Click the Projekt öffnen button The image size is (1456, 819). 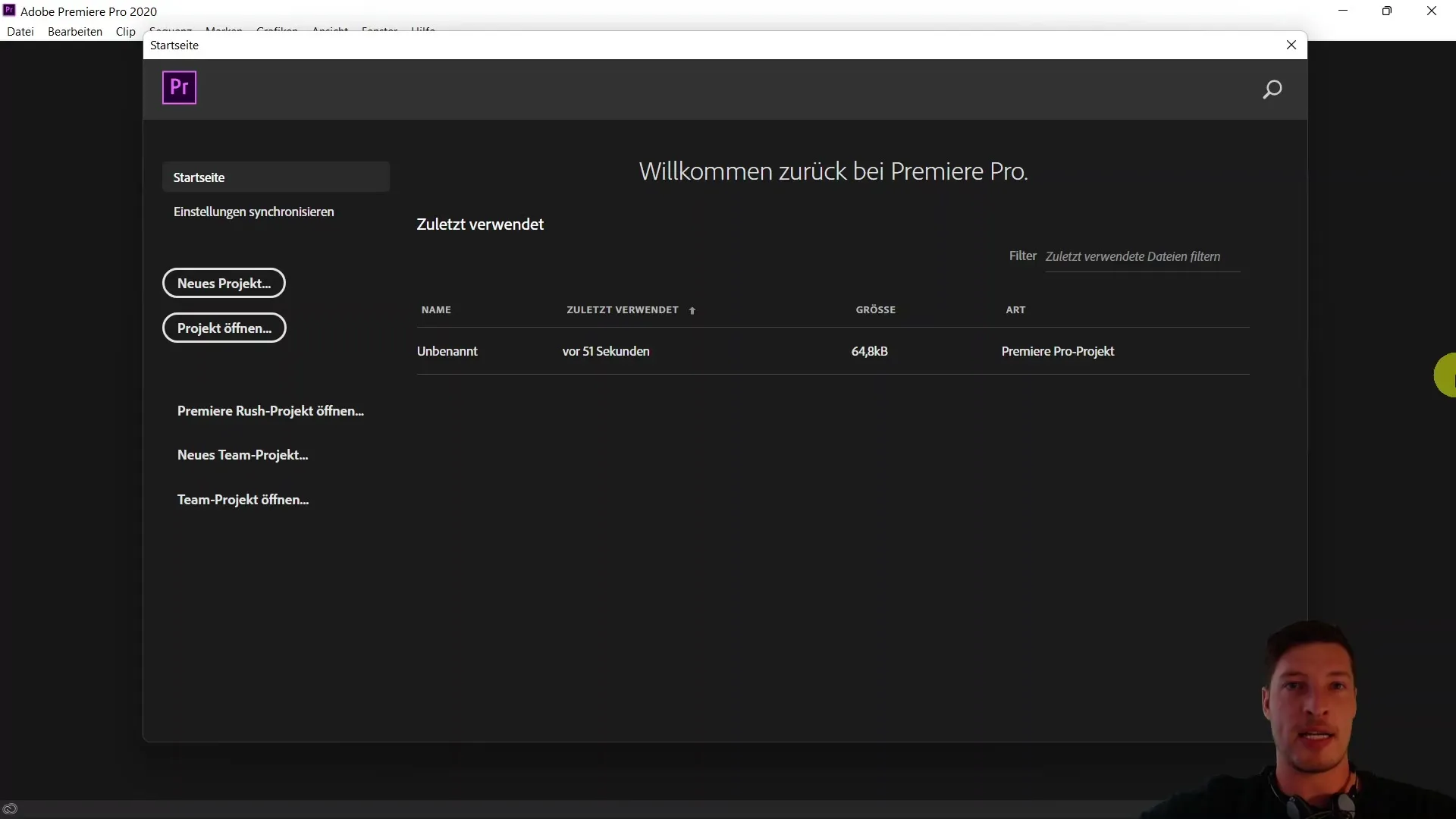[224, 328]
